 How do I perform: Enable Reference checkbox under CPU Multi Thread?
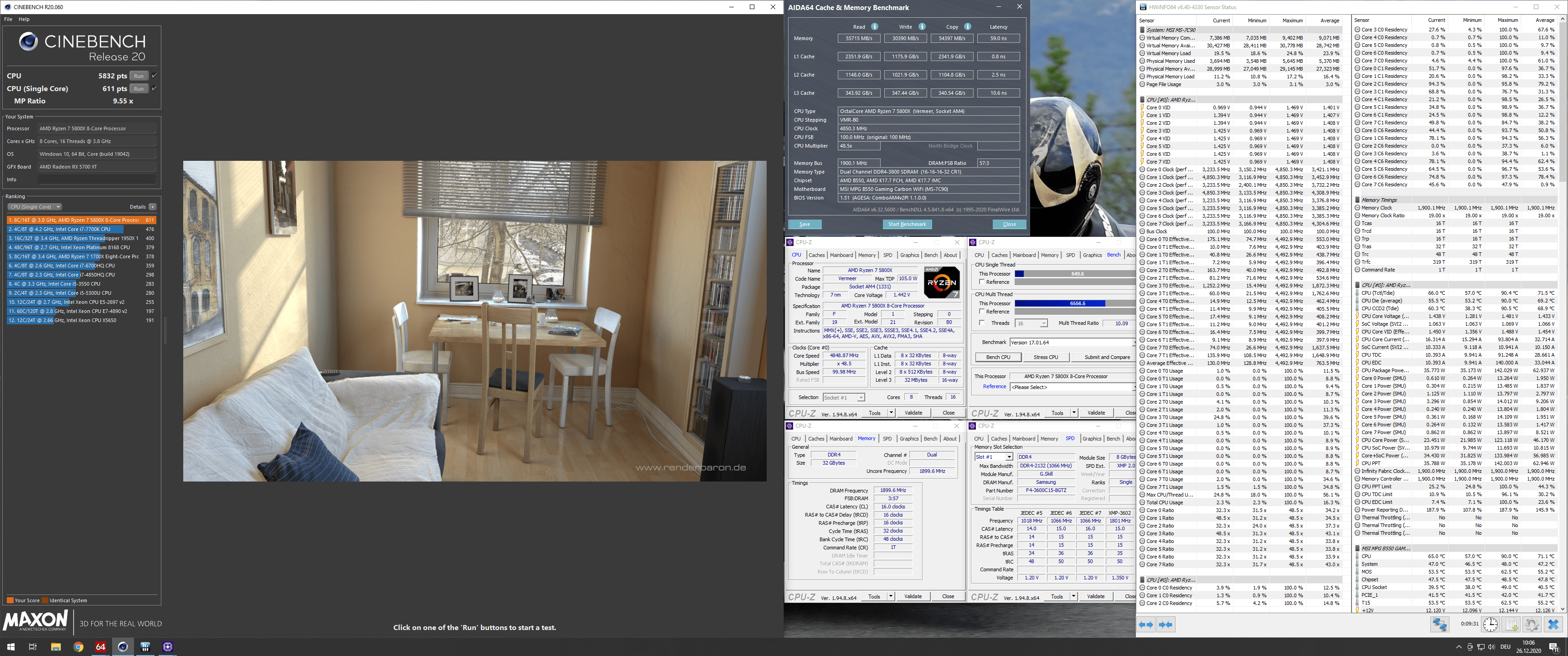(982, 312)
